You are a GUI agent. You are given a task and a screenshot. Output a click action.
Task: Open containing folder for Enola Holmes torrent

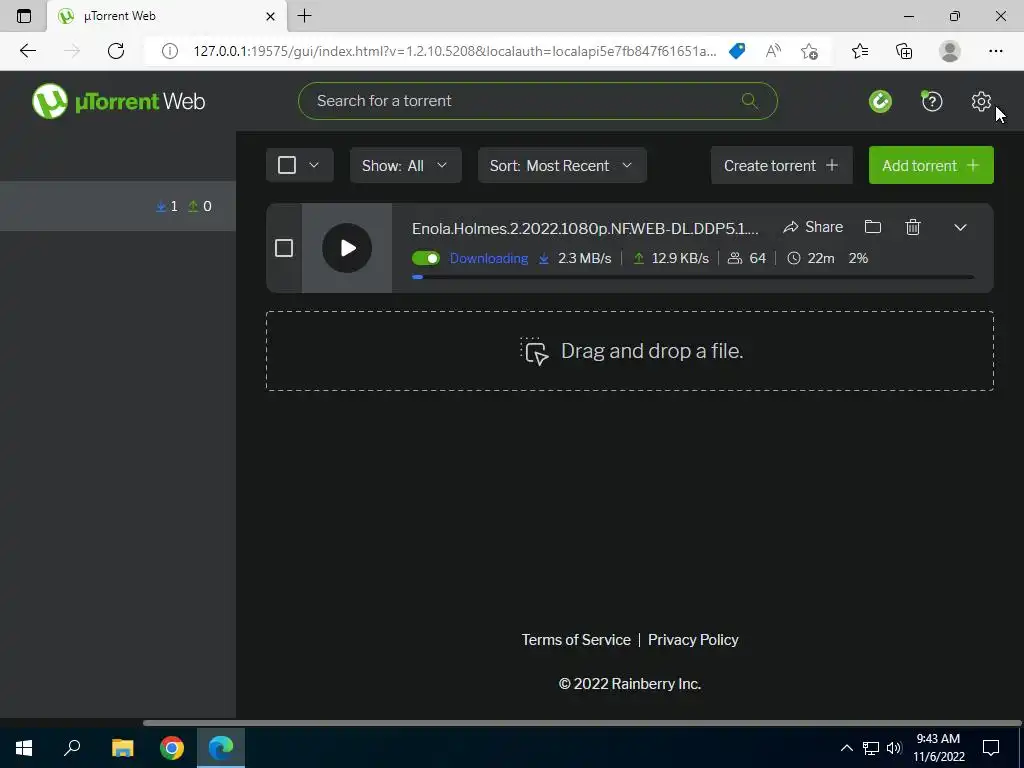pyautogui.click(x=872, y=227)
